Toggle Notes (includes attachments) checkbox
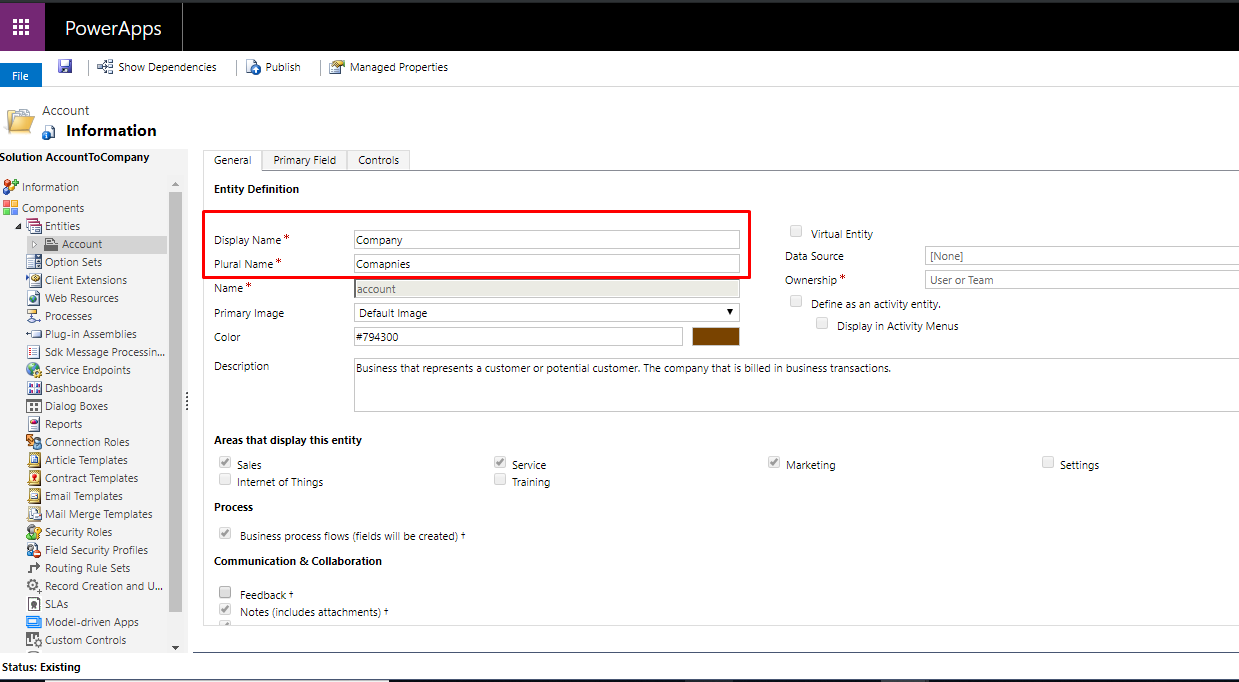 click(225, 610)
